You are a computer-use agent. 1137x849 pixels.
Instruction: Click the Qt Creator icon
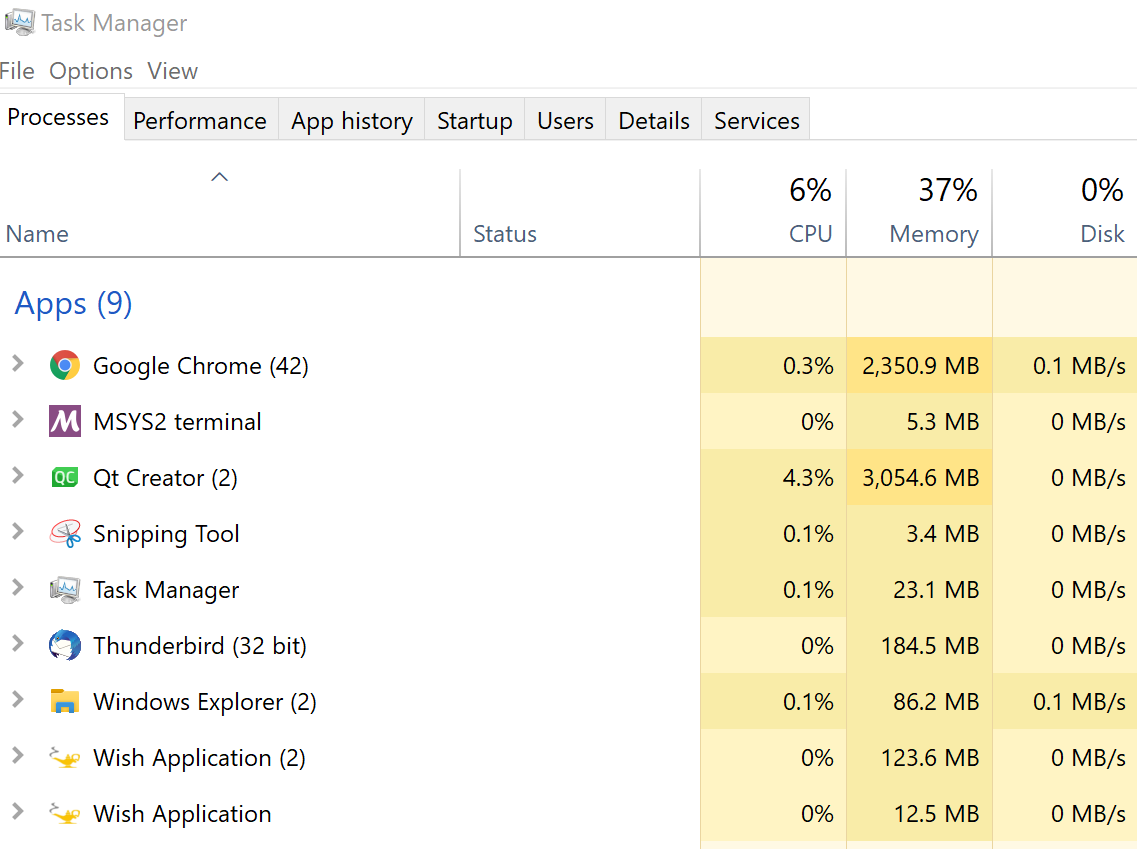coord(65,477)
